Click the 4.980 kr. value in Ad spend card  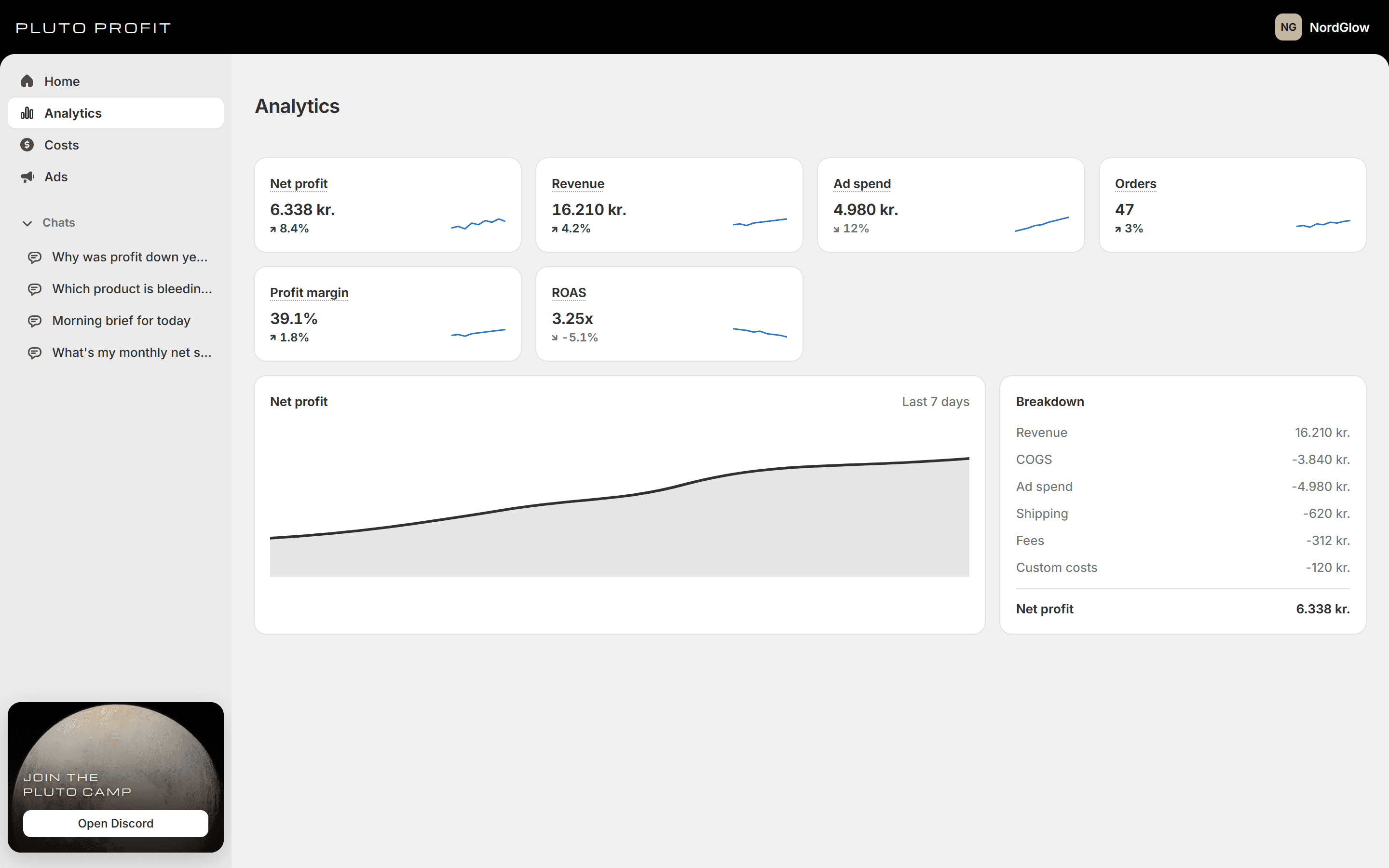tap(866, 210)
